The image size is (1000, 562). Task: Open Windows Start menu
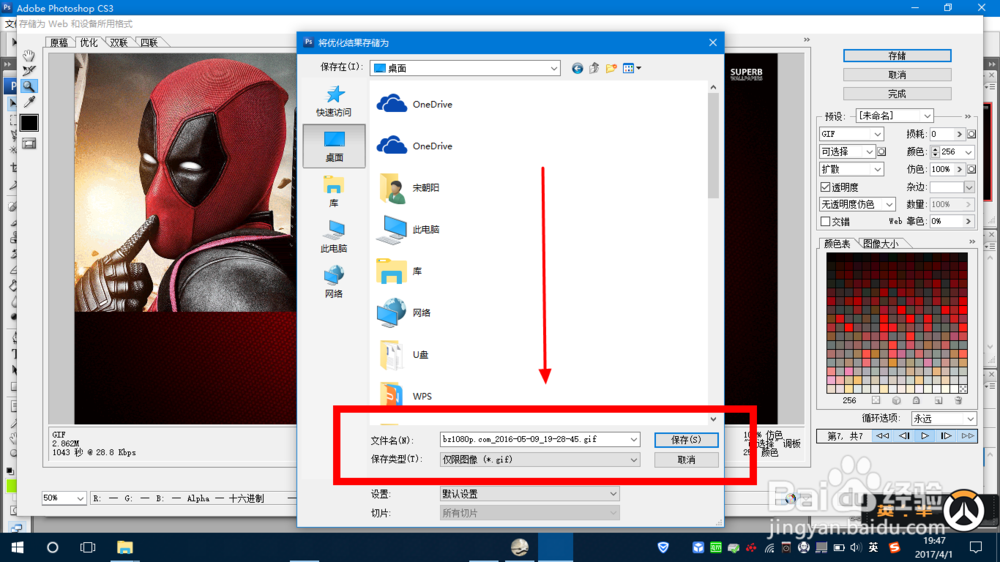pyautogui.click(x=17, y=547)
